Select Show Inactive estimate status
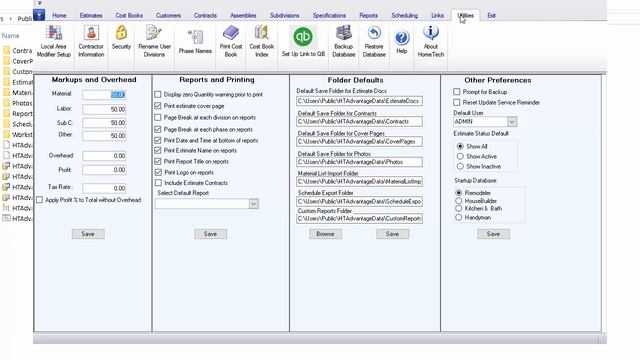 click(460, 167)
